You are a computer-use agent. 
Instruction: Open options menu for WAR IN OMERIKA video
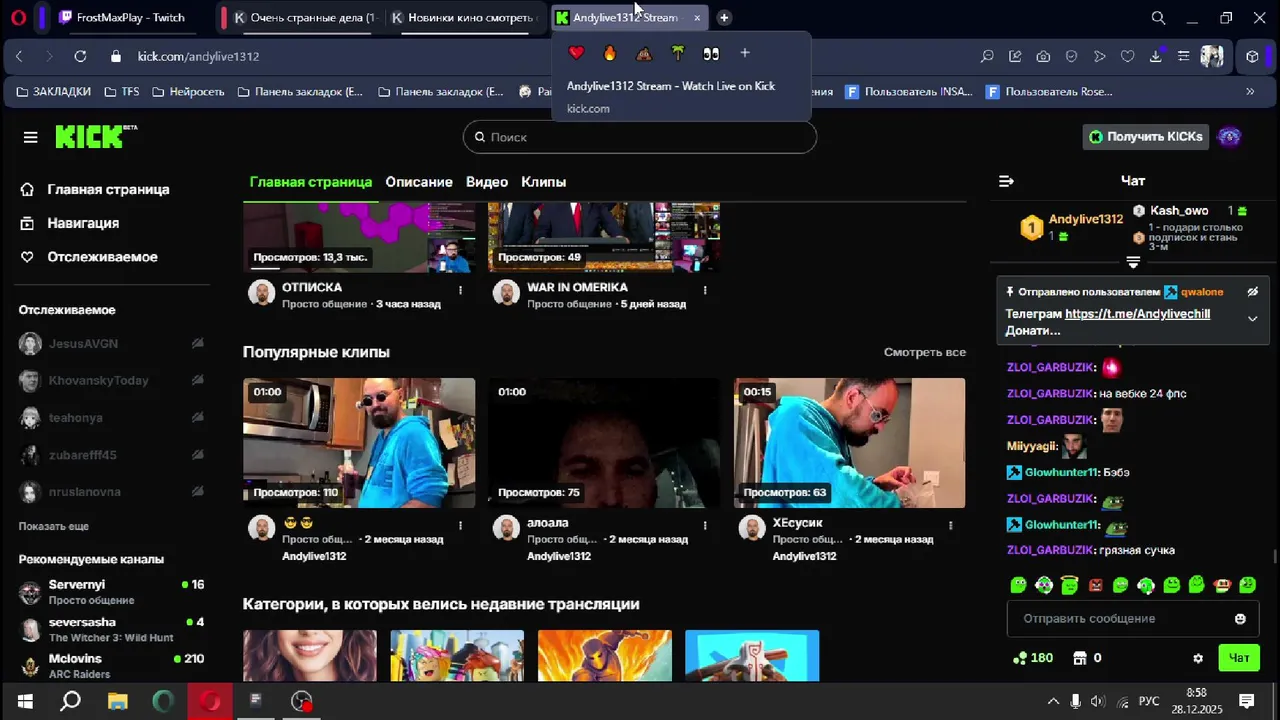click(705, 290)
